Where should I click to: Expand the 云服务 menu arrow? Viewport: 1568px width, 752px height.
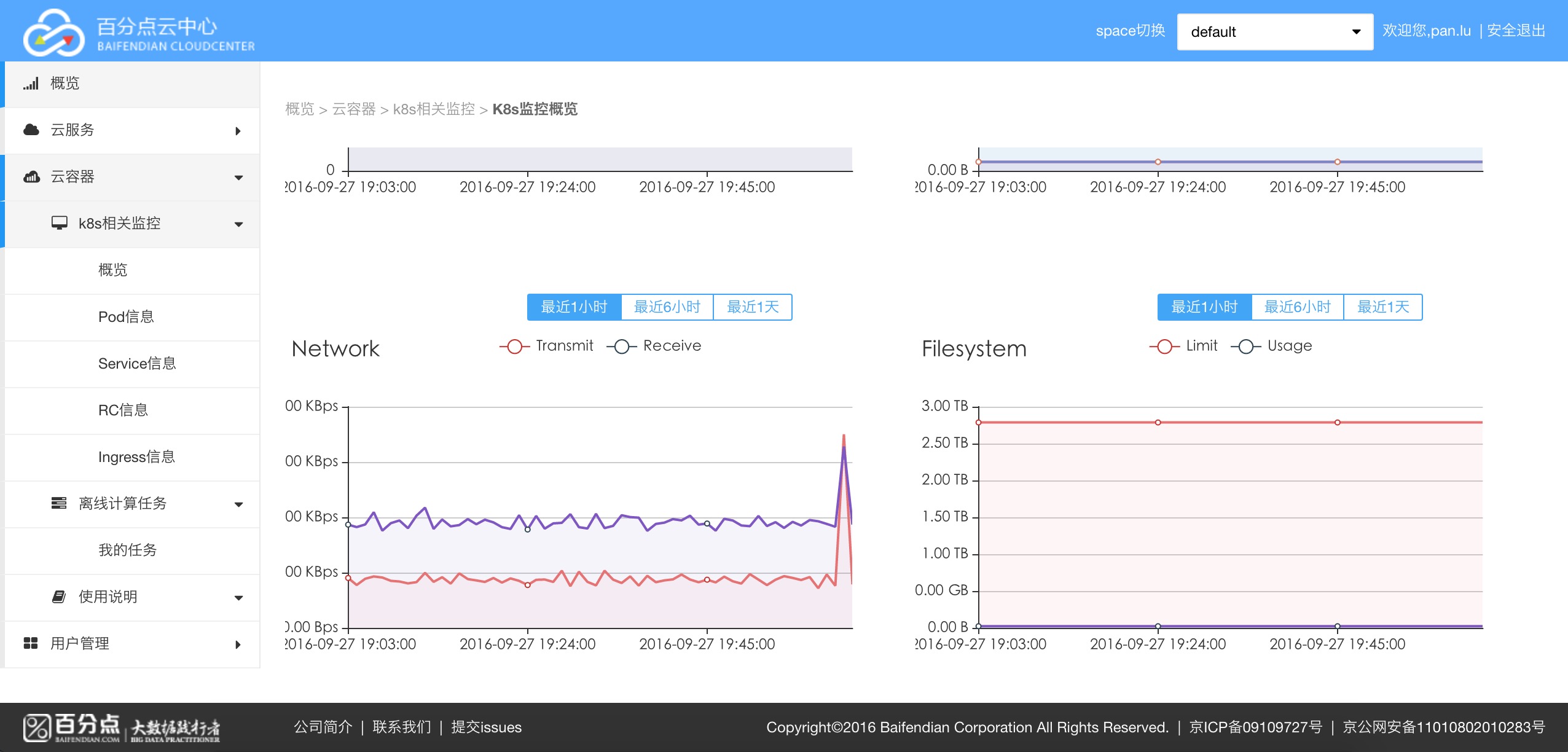point(238,131)
